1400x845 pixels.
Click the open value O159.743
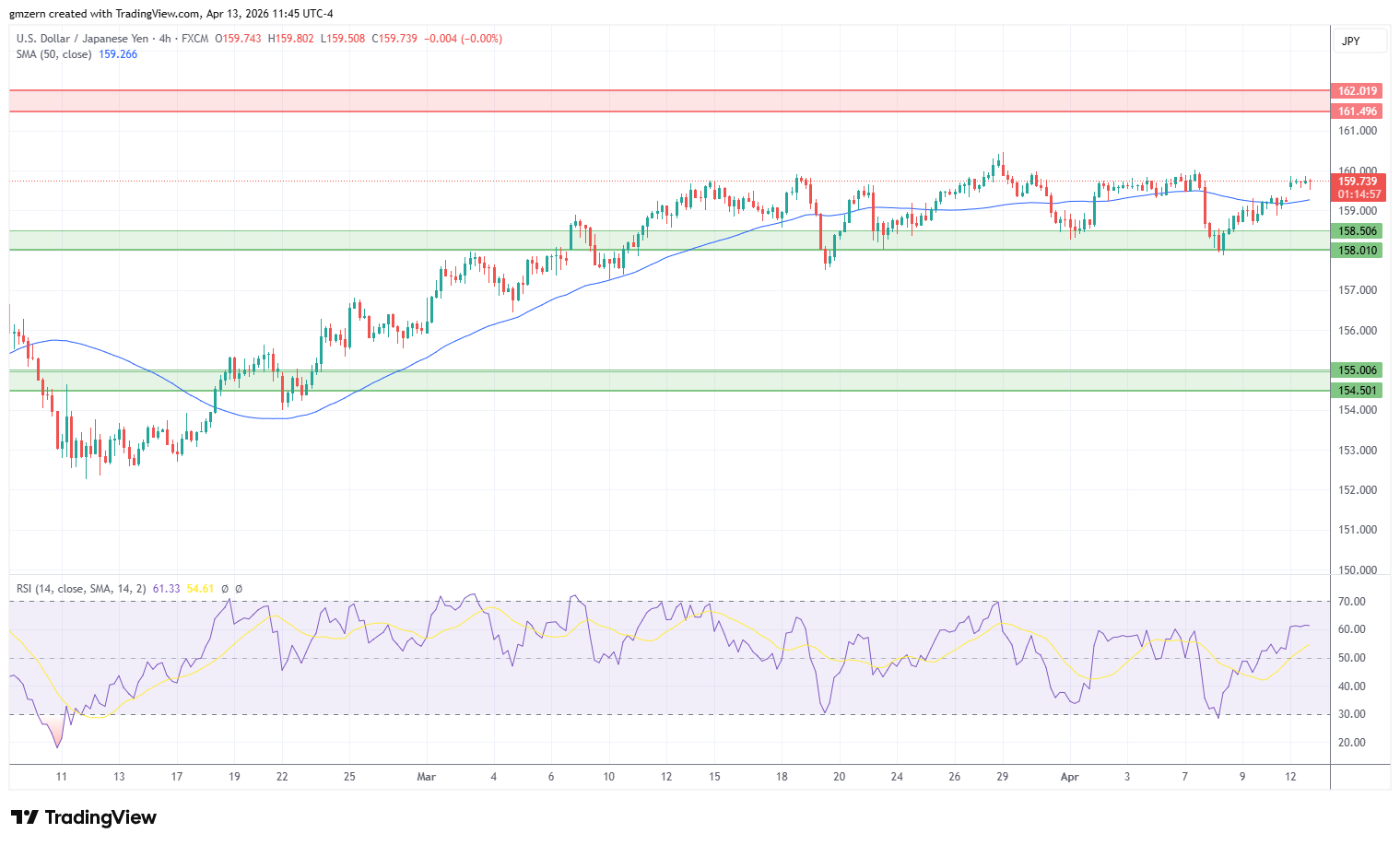tap(238, 39)
